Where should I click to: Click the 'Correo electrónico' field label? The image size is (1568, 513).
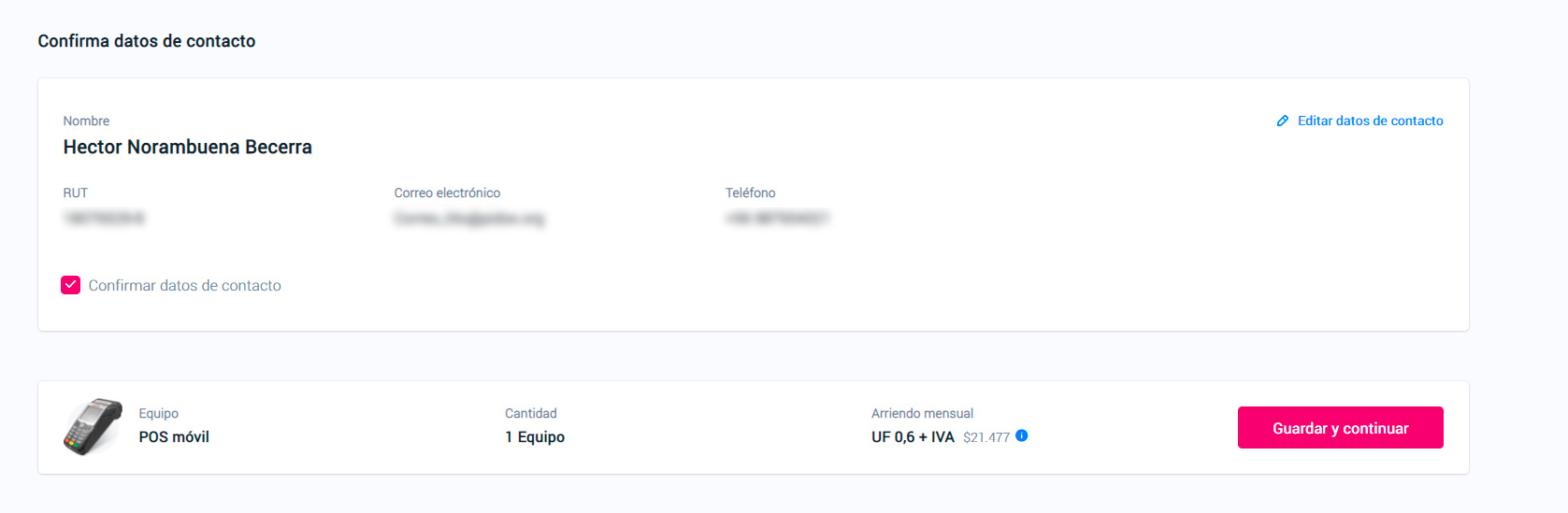click(447, 193)
